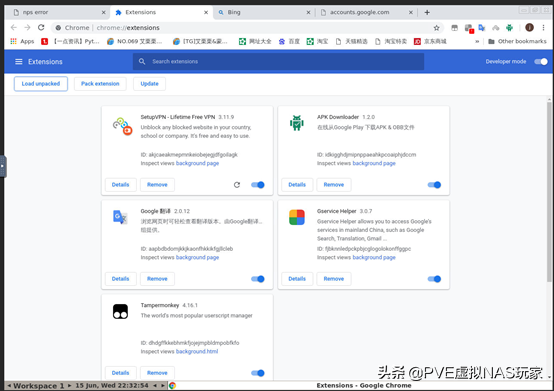Click the first extension icon after the star
Viewport: 554px width, 391px height.
[455, 28]
